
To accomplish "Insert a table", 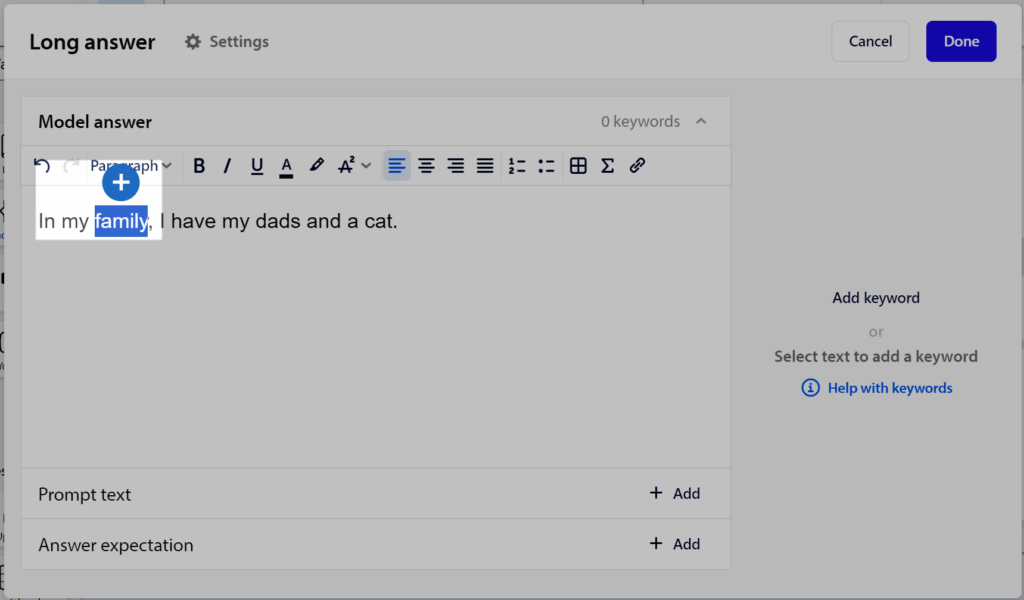I will [x=578, y=166].
